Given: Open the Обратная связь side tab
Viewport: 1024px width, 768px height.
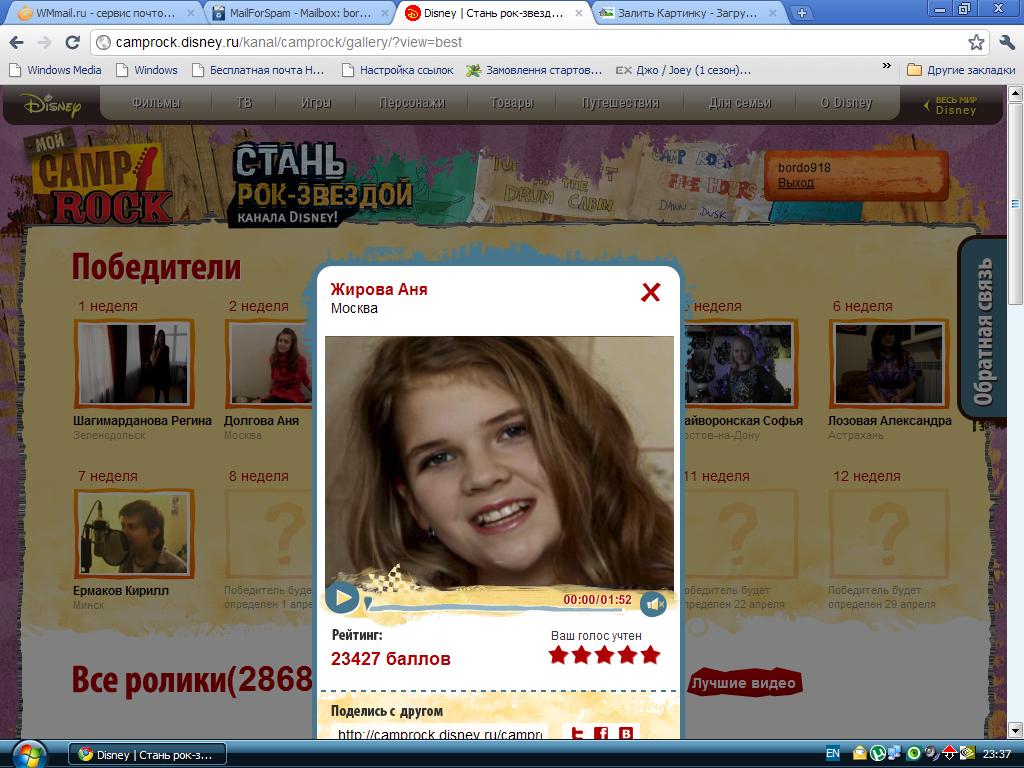Looking at the screenshot, I should click(982, 328).
